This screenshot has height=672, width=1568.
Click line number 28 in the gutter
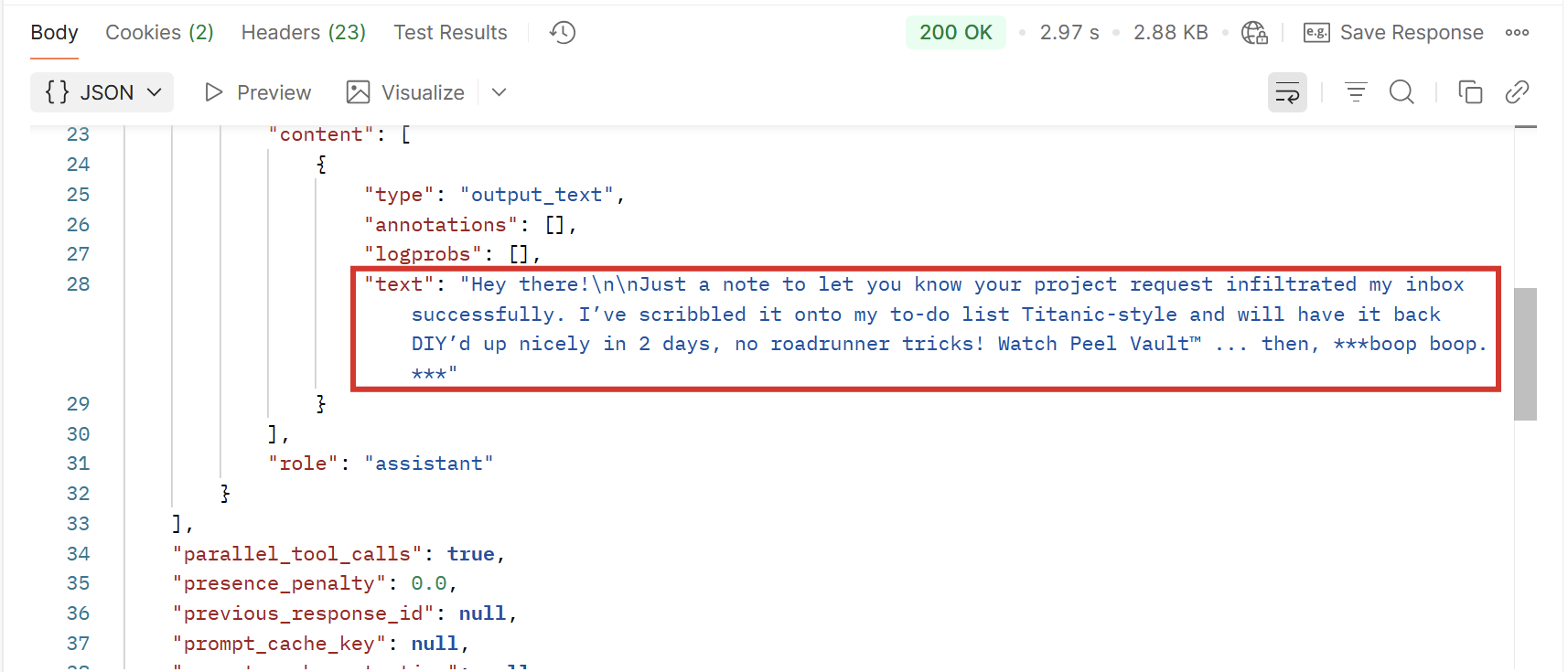point(78,284)
